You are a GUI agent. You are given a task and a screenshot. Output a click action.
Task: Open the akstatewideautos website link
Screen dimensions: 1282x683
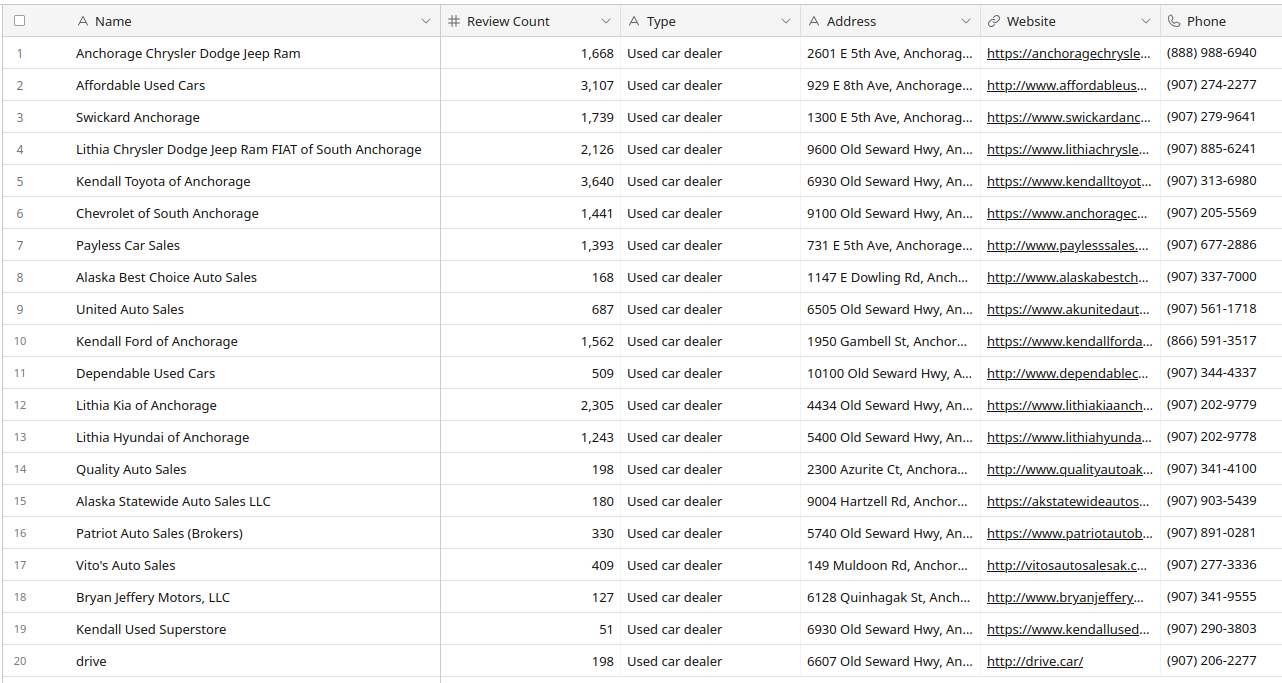coord(1069,501)
